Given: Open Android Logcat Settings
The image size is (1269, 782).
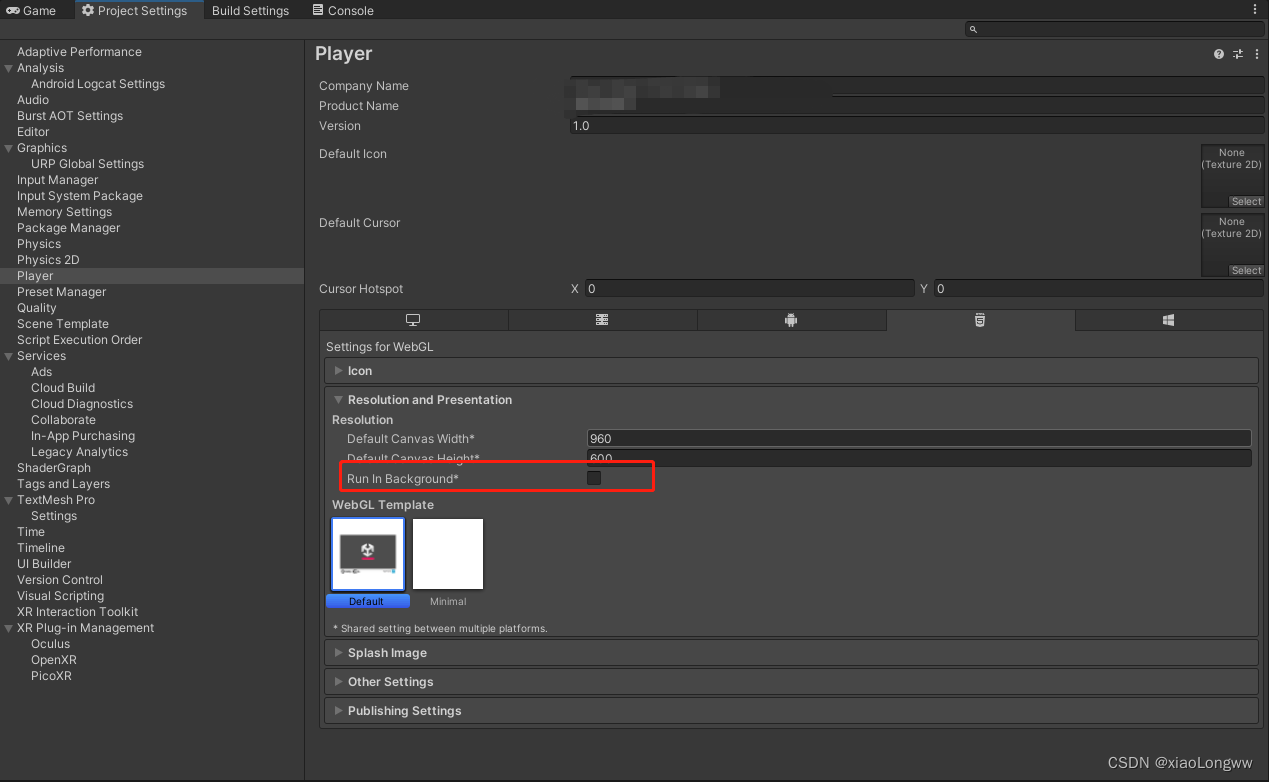Looking at the screenshot, I should 98,84.
